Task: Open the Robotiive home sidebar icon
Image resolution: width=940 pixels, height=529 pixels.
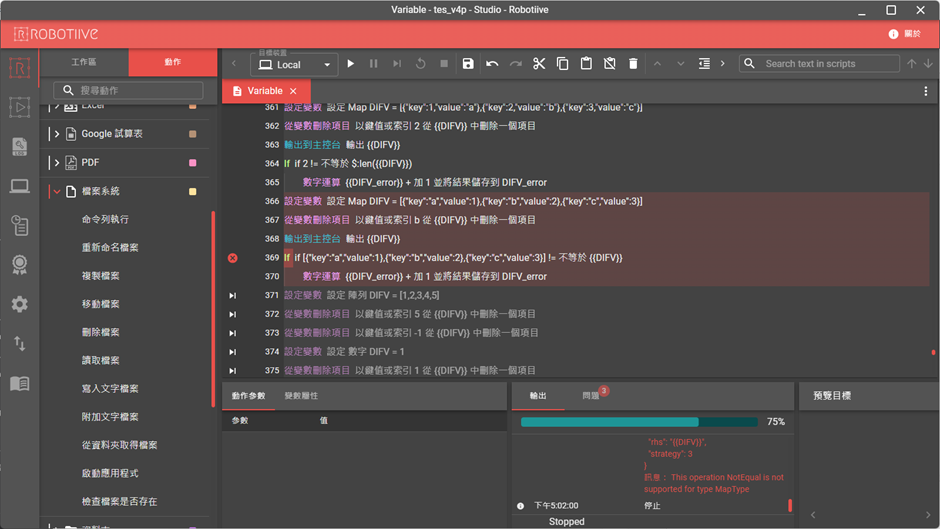Action: coord(19,68)
